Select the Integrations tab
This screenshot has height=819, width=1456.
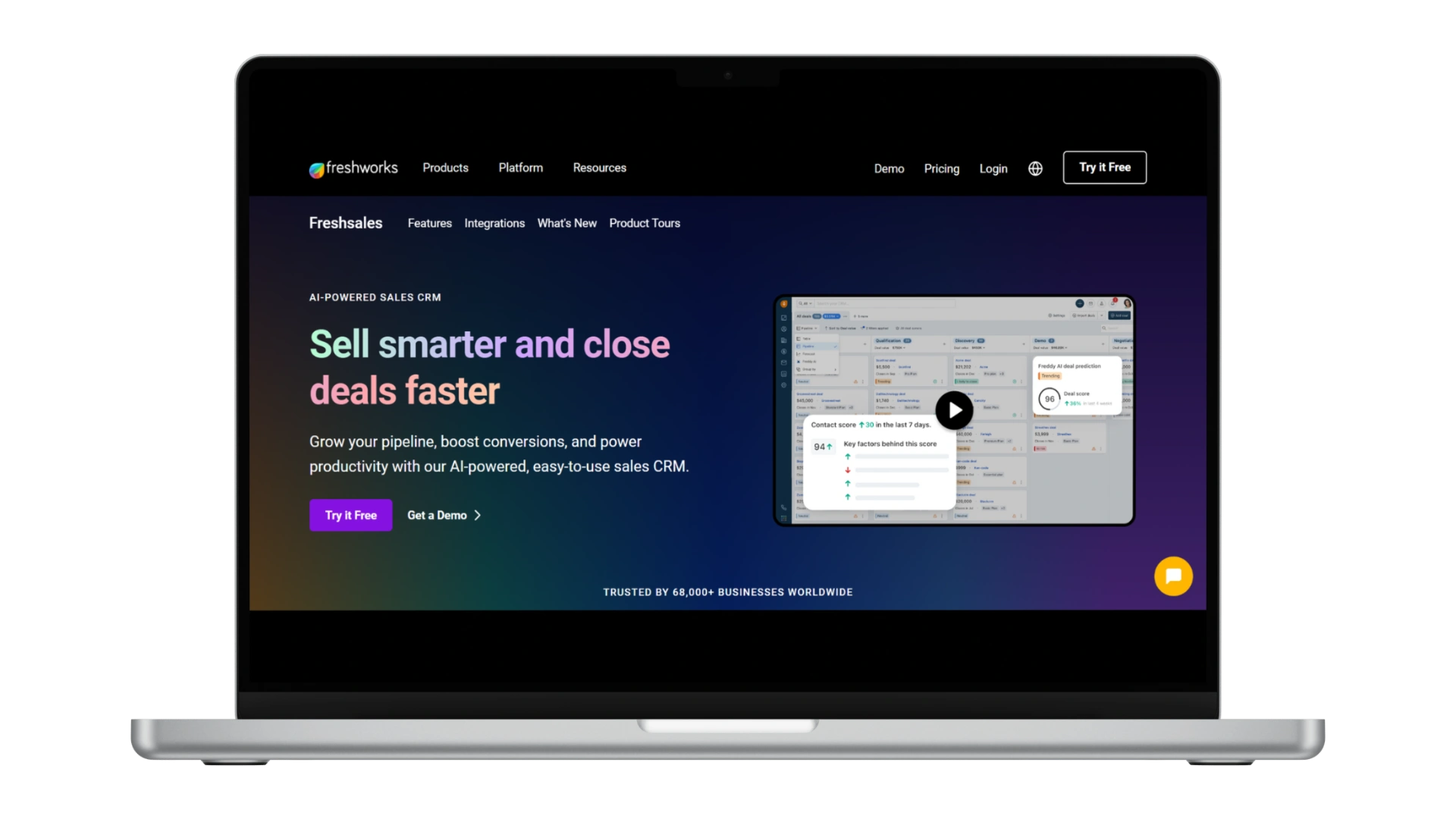coord(495,223)
